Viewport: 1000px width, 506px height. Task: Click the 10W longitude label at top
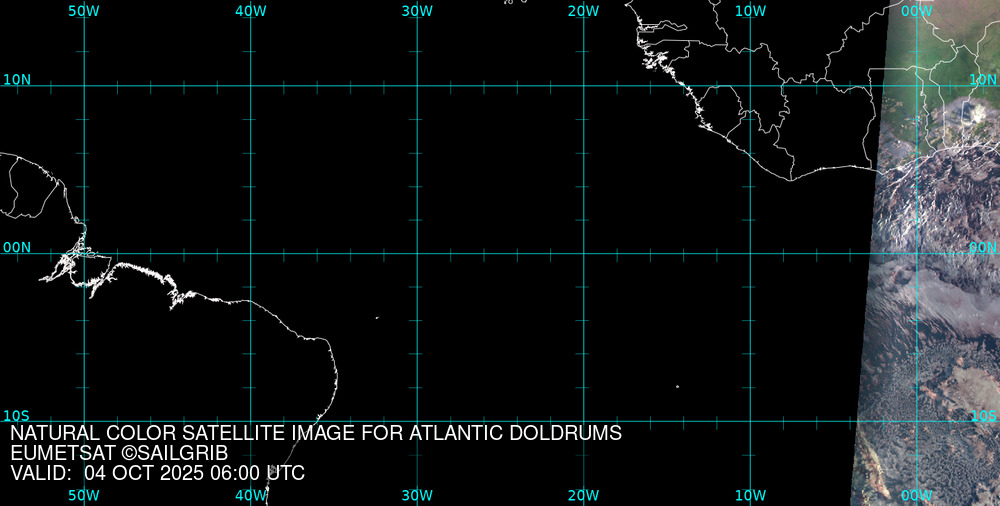point(750,11)
